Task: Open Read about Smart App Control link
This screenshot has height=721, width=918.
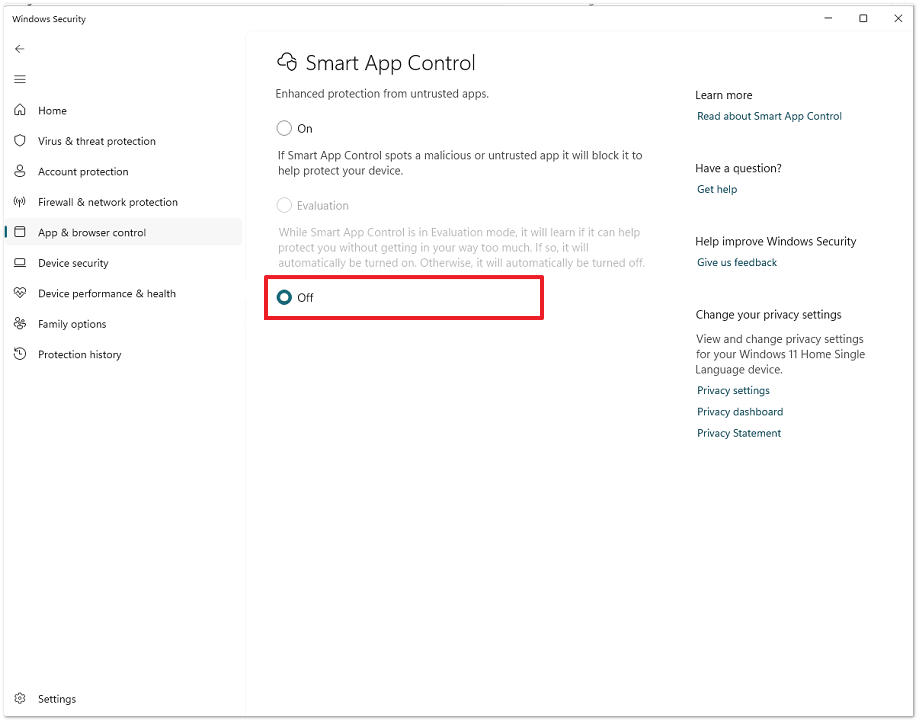Action: pyautogui.click(x=769, y=116)
